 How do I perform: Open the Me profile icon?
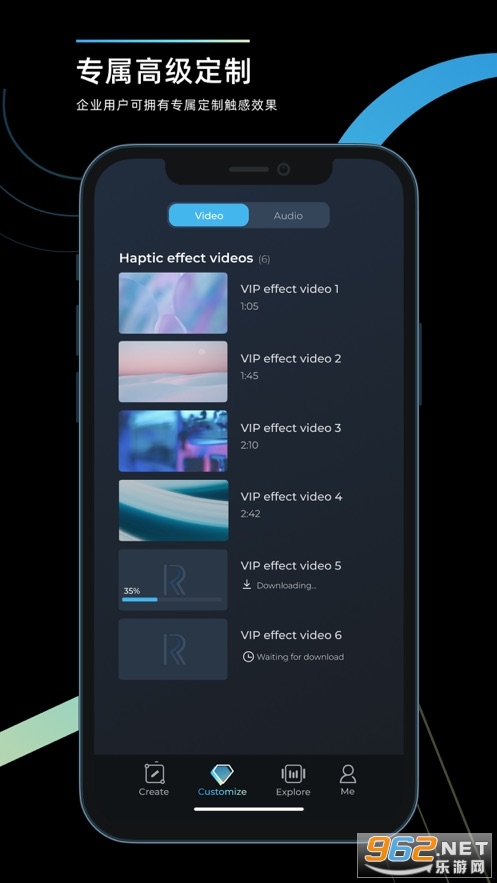(x=348, y=773)
